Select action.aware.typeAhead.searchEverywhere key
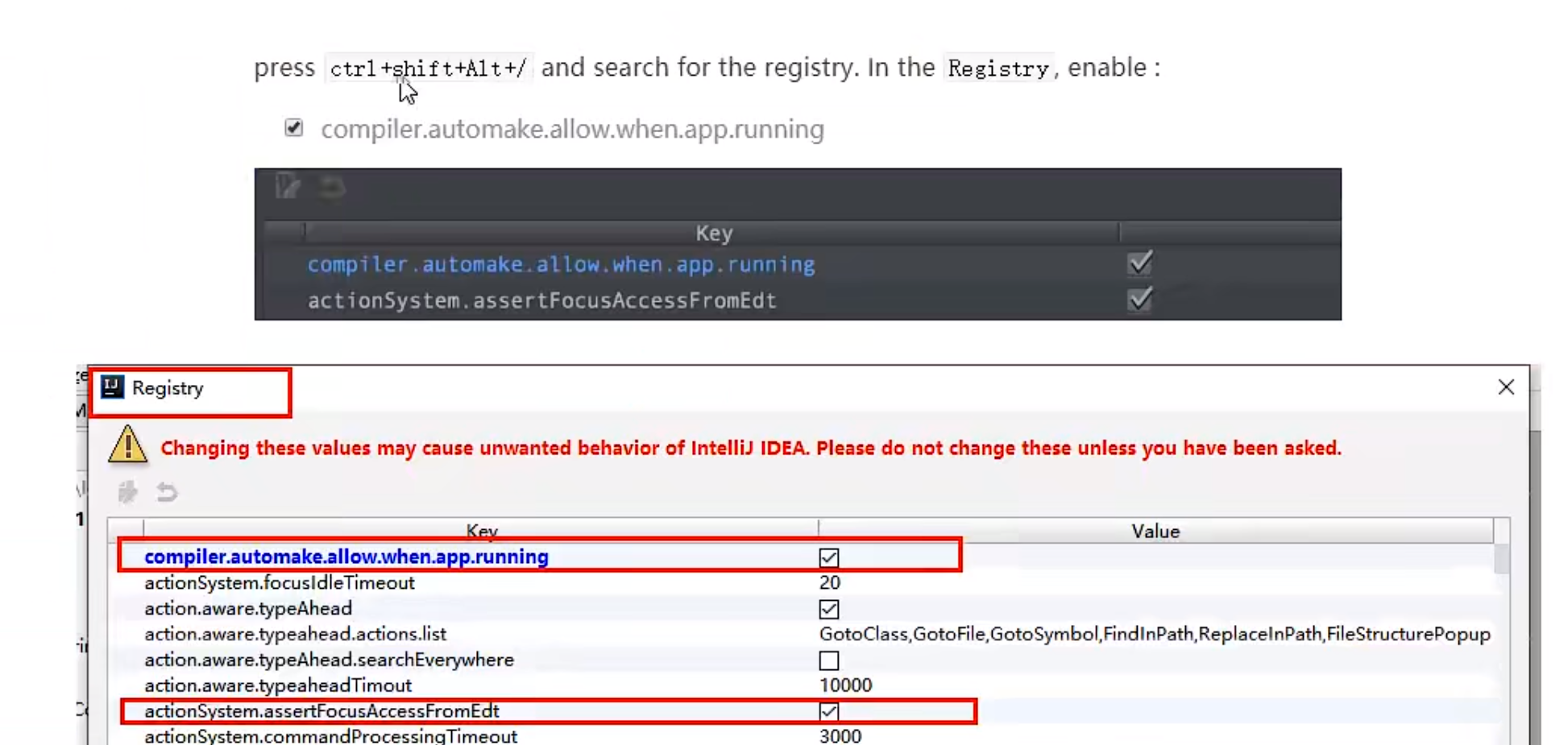The height and width of the screenshot is (745, 1568). [329, 660]
